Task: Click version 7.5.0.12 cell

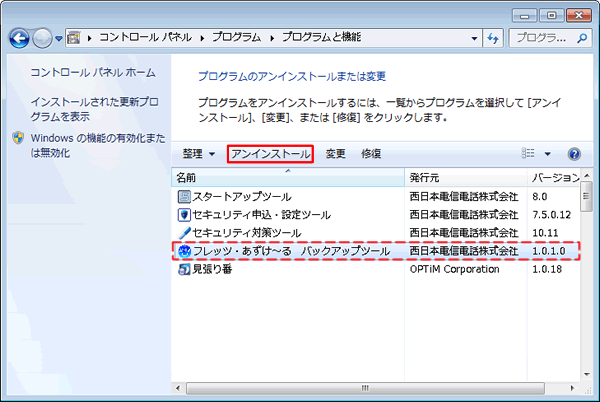Action: 551,215
